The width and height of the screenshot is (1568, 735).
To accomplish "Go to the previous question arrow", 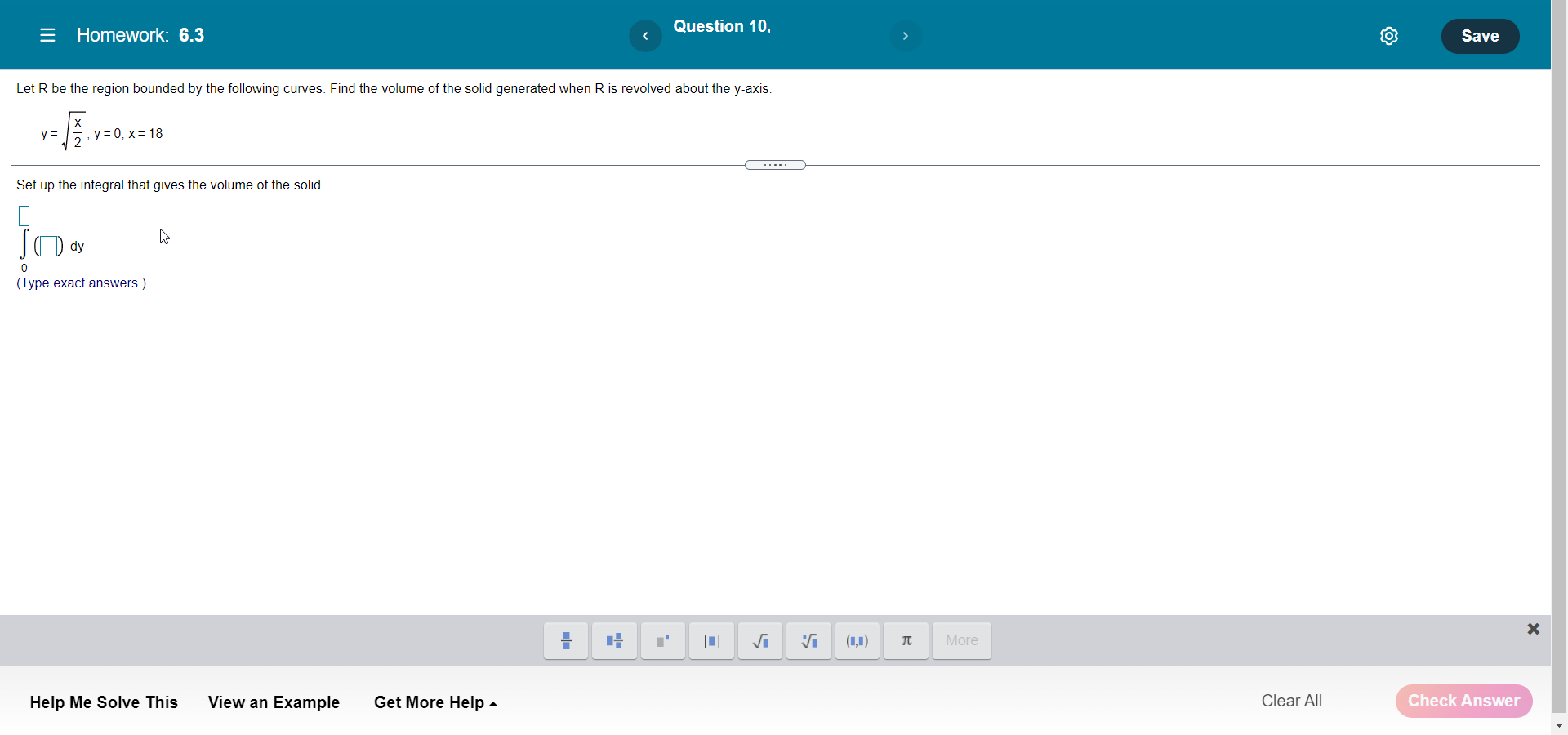I will tap(645, 36).
